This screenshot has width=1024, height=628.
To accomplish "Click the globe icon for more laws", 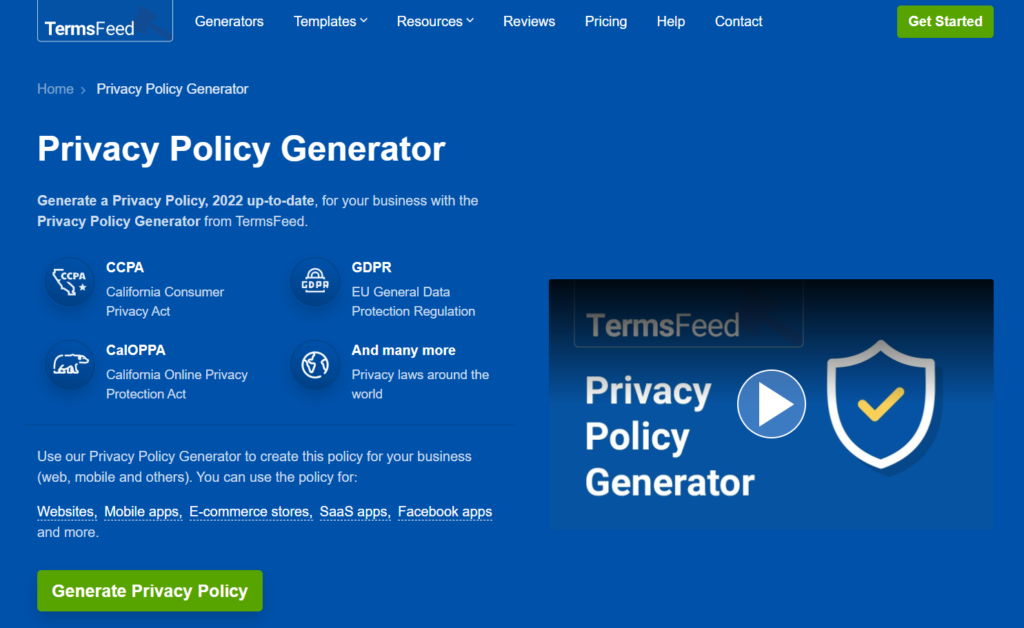I will point(315,364).
